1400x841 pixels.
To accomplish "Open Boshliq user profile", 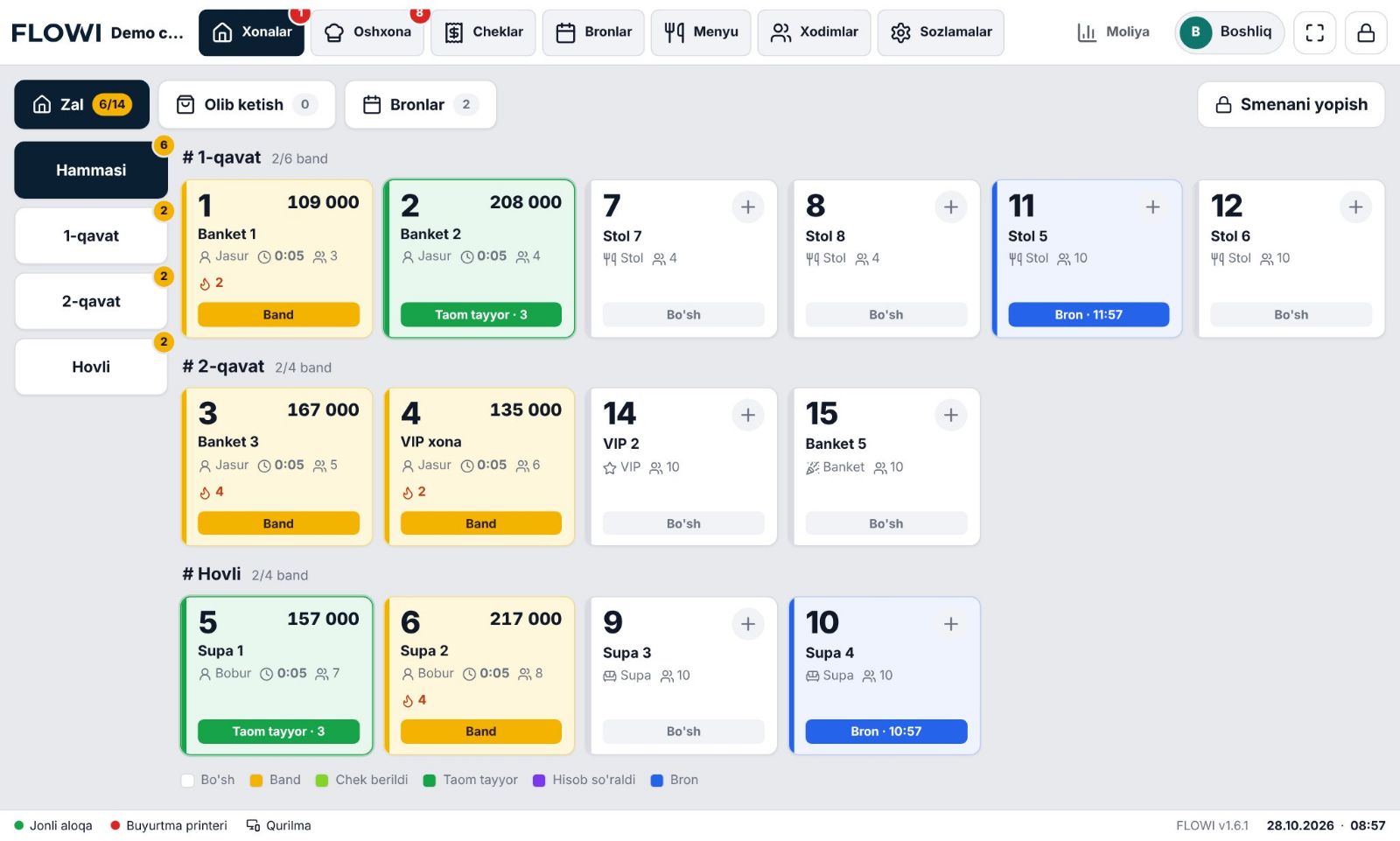I will click(x=1229, y=32).
